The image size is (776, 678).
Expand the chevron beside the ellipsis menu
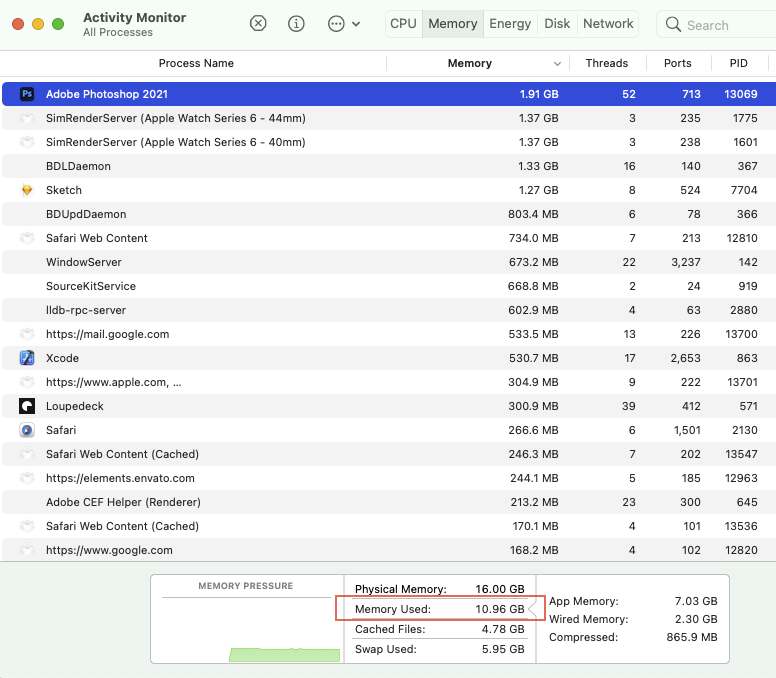click(x=356, y=24)
